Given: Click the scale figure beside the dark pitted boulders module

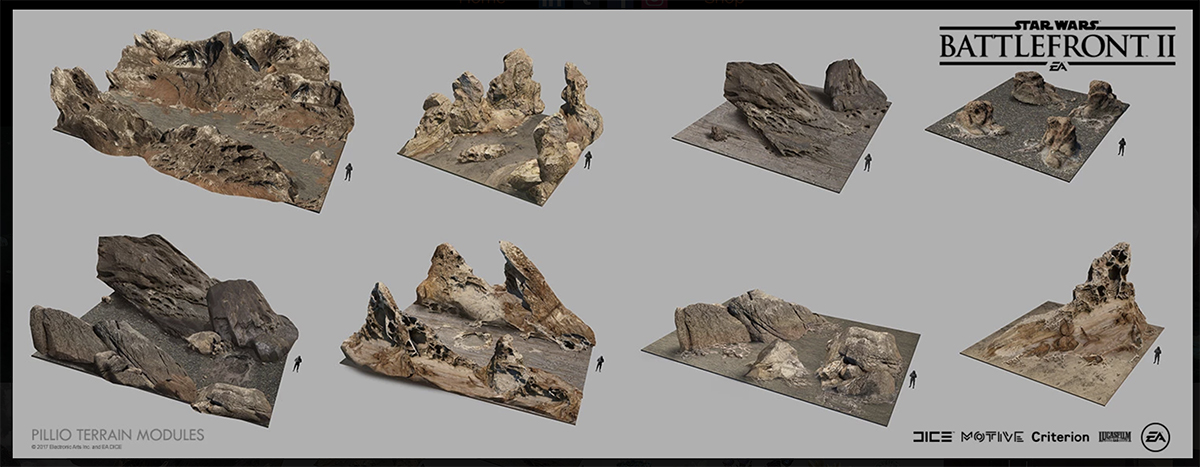Looking at the screenshot, I should click(296, 363).
